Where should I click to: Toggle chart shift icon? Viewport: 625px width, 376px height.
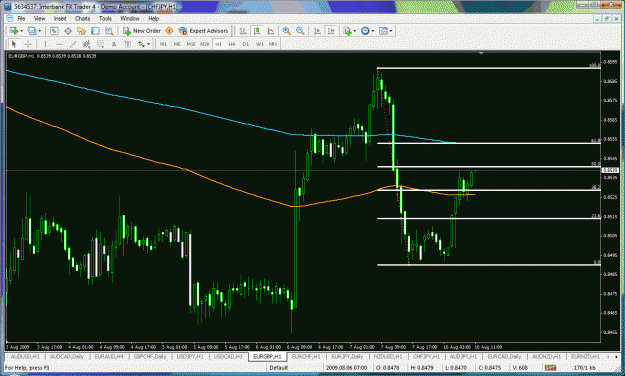(x=331, y=31)
